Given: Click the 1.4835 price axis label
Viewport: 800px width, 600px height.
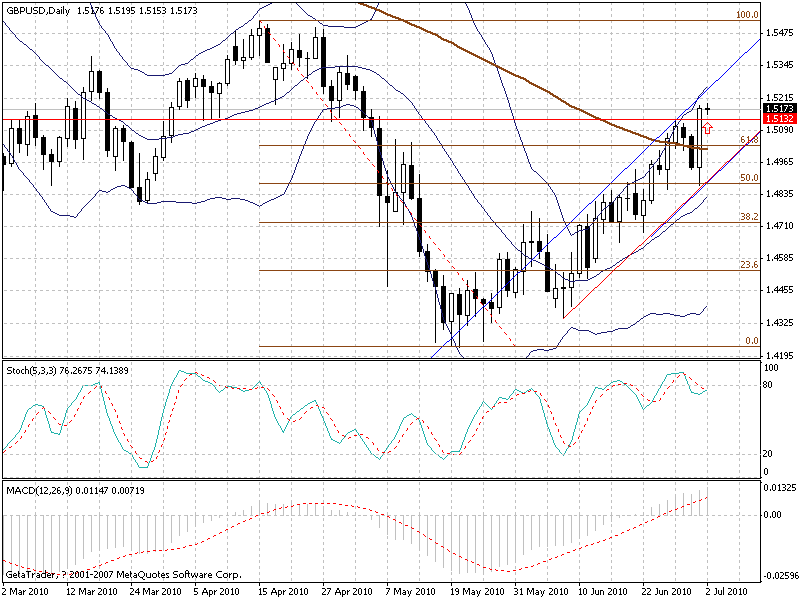Looking at the screenshot, I should coord(780,194).
